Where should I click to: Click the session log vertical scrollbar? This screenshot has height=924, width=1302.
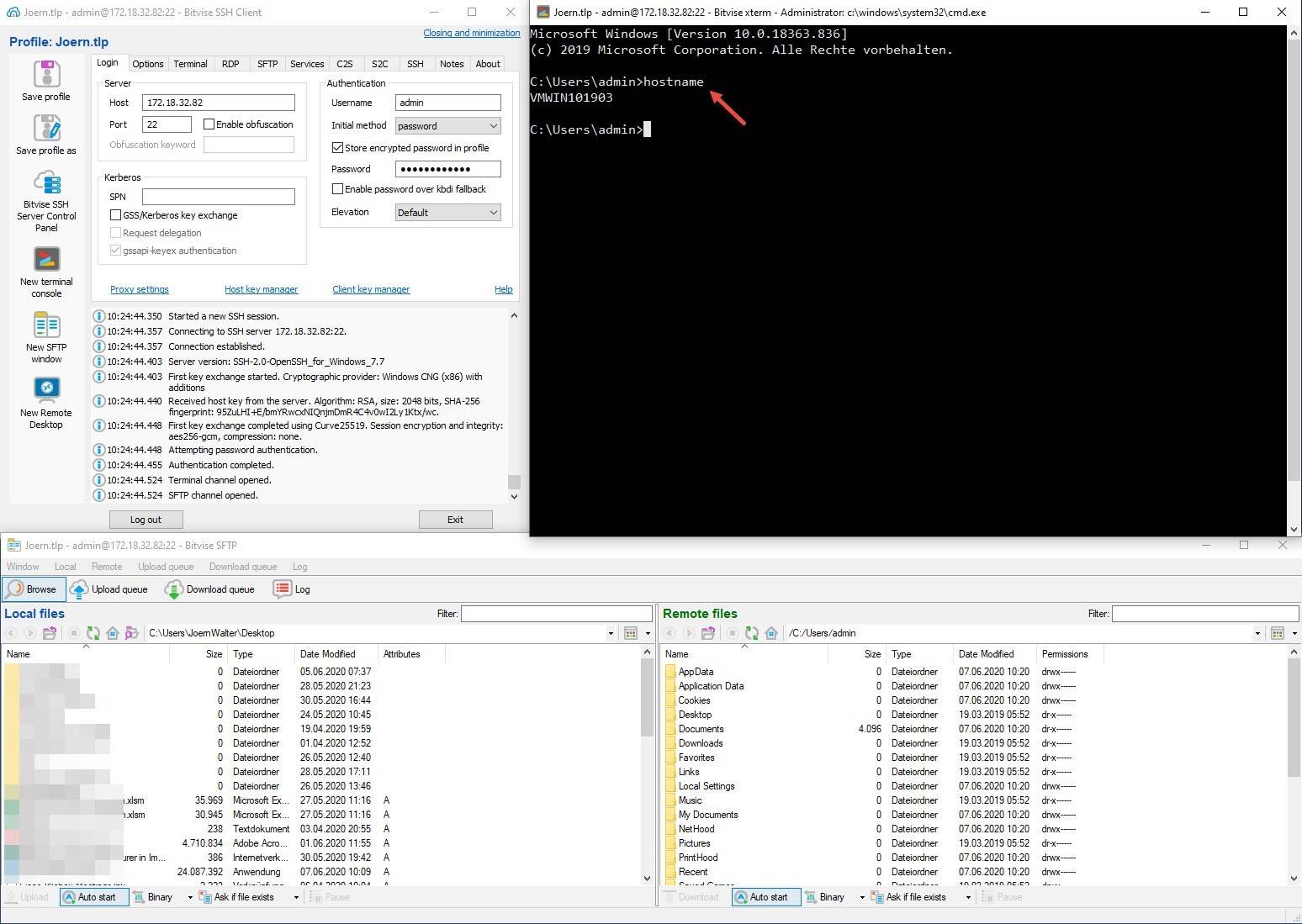[514, 404]
